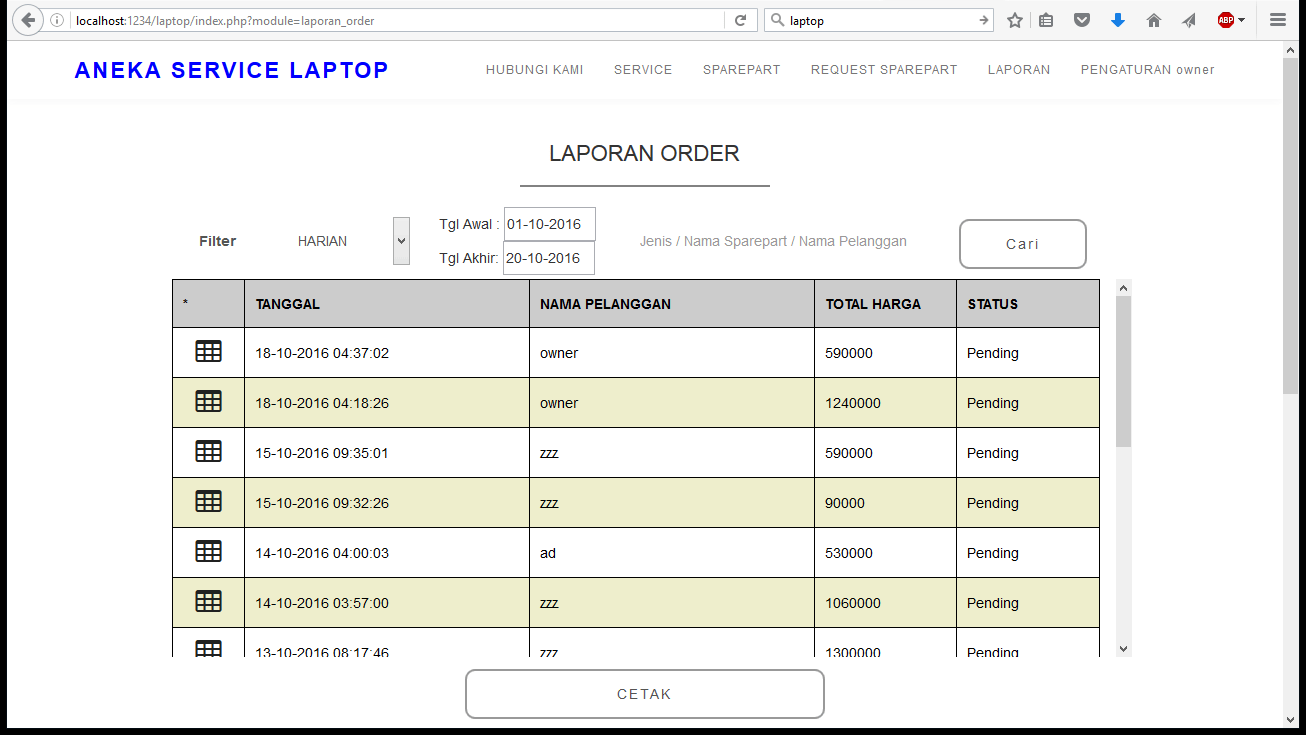Open the Adblock Plus dropdown arrow
1306x737 pixels.
coord(1242,20)
